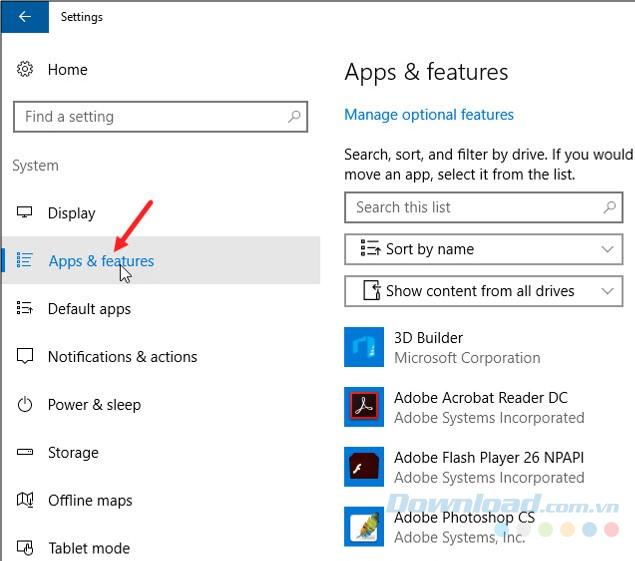Click the Home gear icon

(x=25, y=69)
